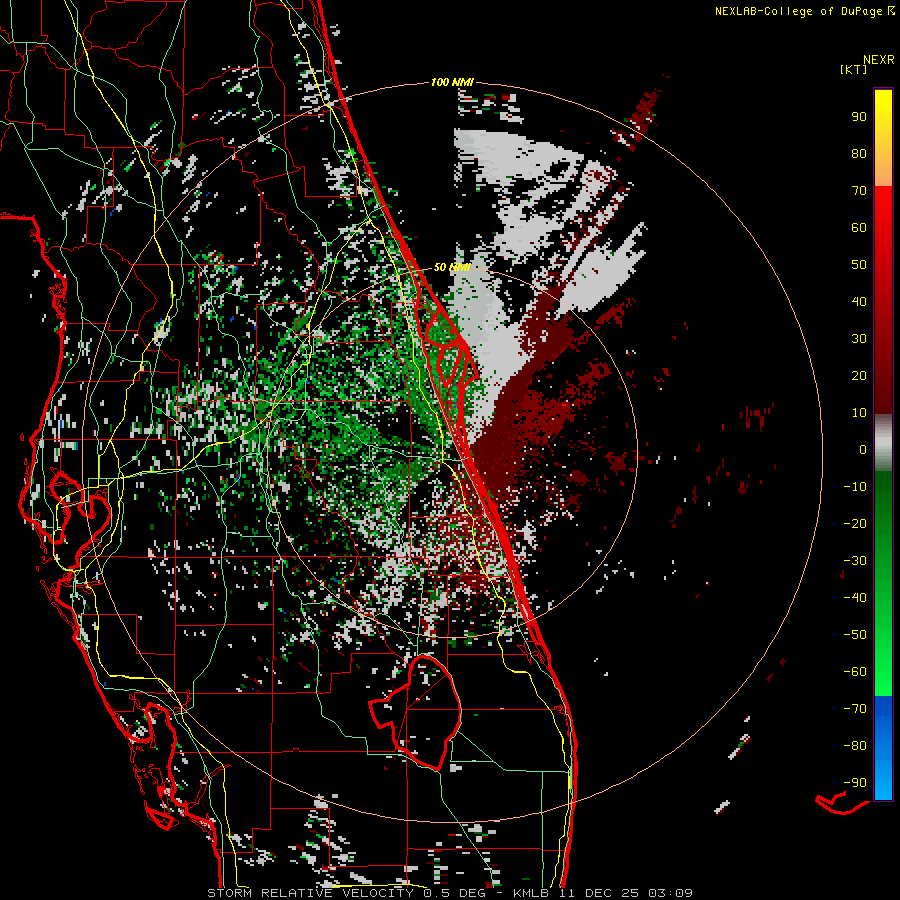The width and height of the screenshot is (900, 900).
Task: Click the -70 value on velocity scale
Action: (855, 708)
